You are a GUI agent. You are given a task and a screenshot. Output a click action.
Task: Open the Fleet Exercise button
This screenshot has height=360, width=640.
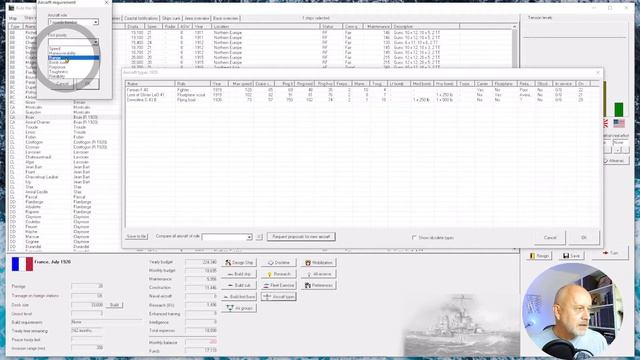click(x=278, y=285)
